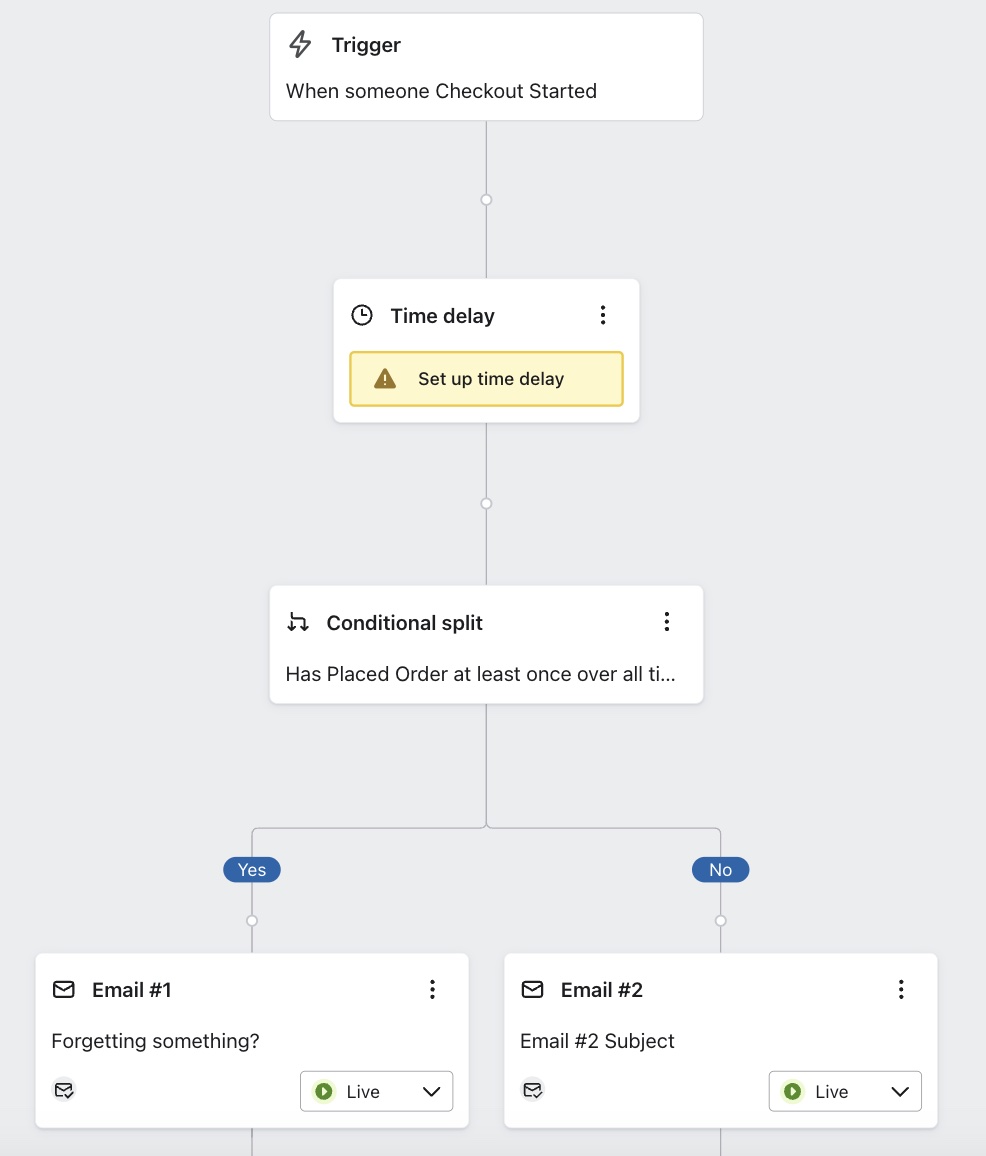Select the 'Has Placed Order' condition text
Screen dimensions: 986x1156
(x=480, y=674)
